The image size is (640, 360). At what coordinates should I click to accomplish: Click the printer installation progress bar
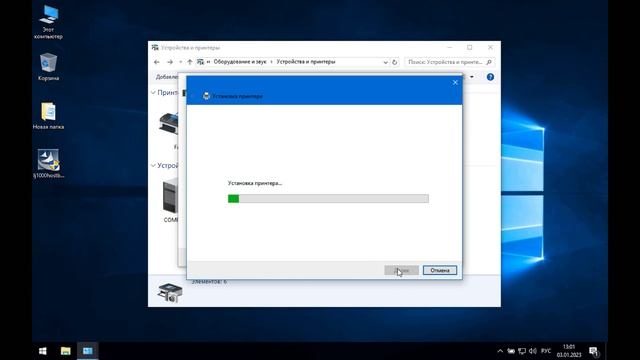pos(328,199)
